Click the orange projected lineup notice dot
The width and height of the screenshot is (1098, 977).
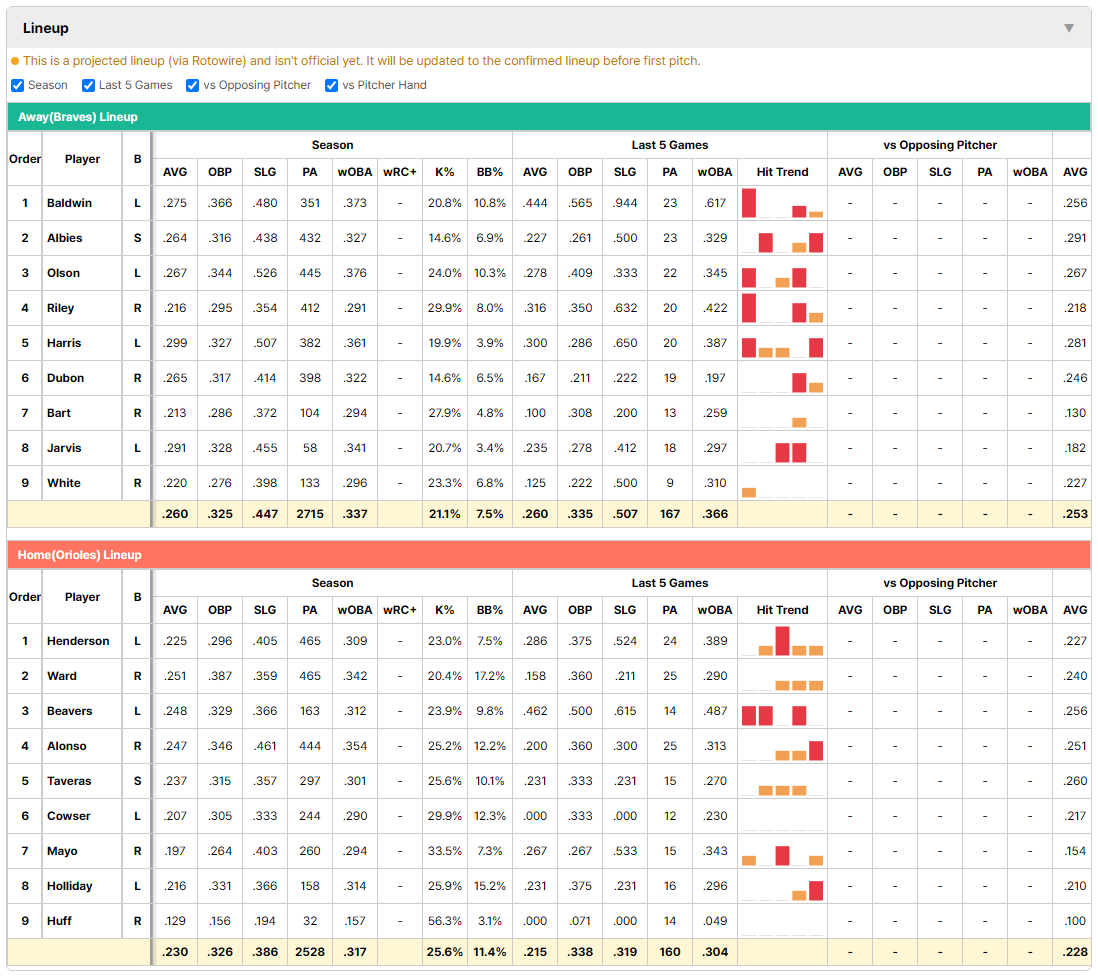click(x=15, y=61)
